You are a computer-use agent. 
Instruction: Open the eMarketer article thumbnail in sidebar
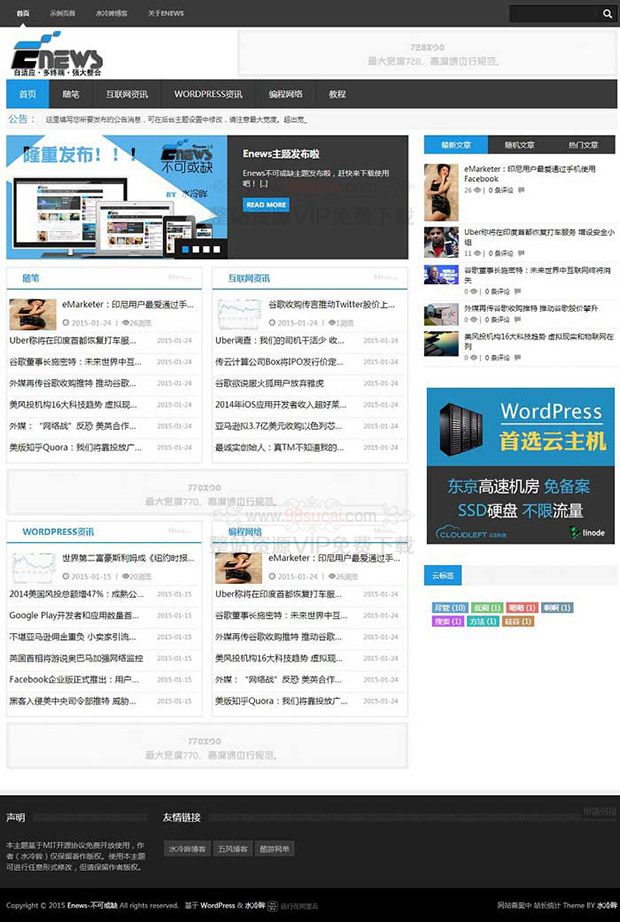441,192
